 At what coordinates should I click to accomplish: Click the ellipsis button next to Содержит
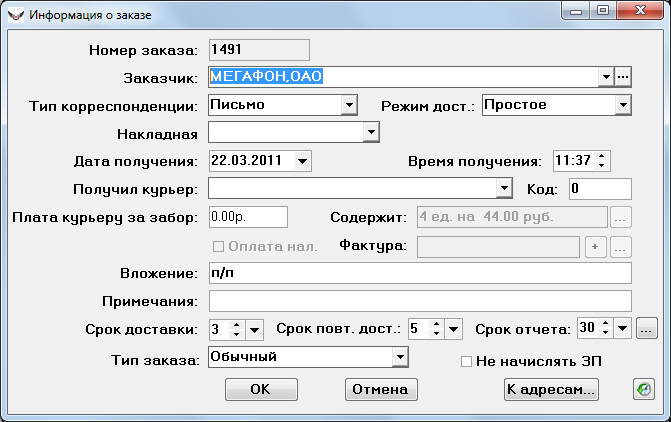click(x=621, y=217)
